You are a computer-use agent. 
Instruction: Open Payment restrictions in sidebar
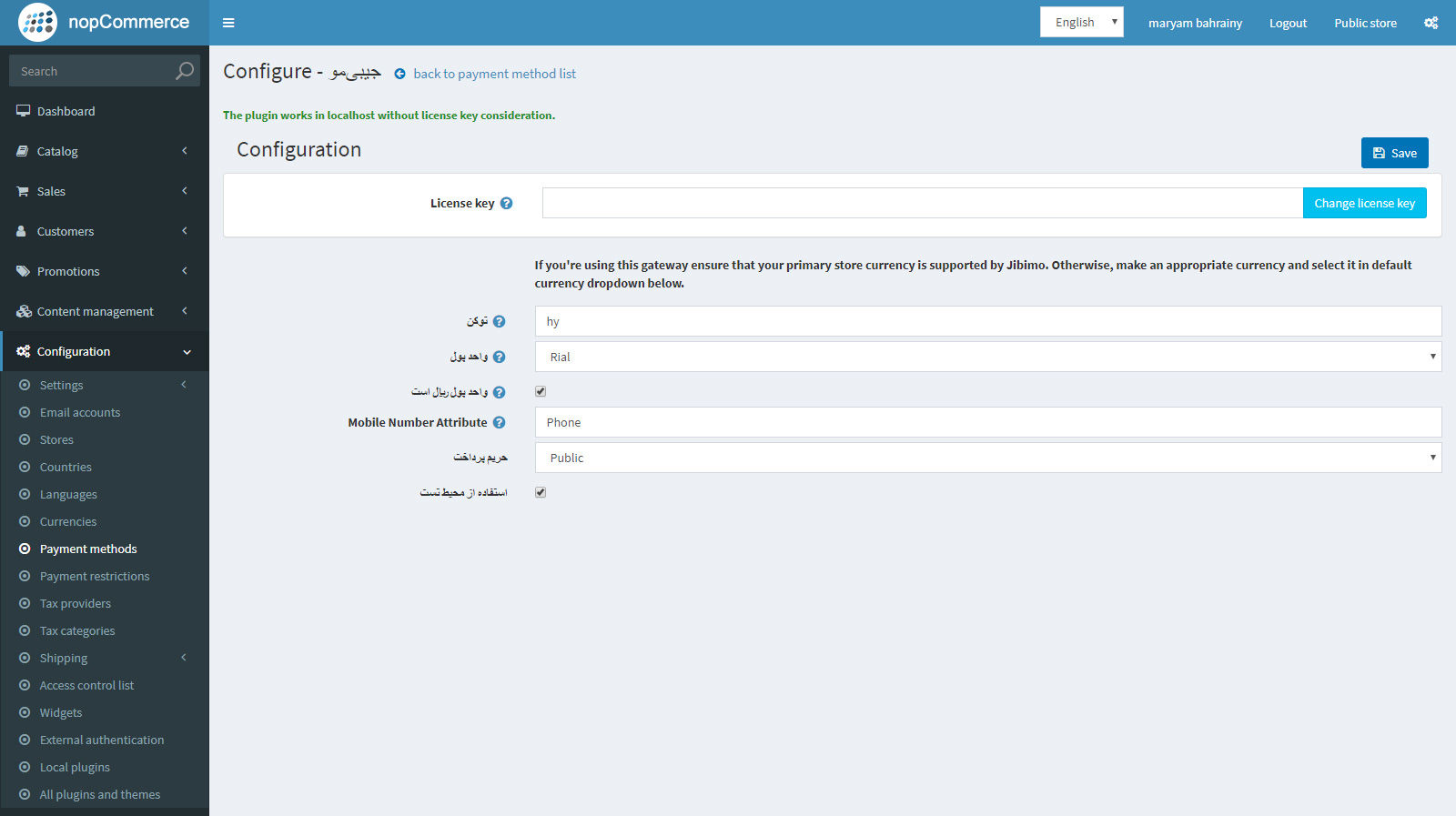tap(95, 576)
